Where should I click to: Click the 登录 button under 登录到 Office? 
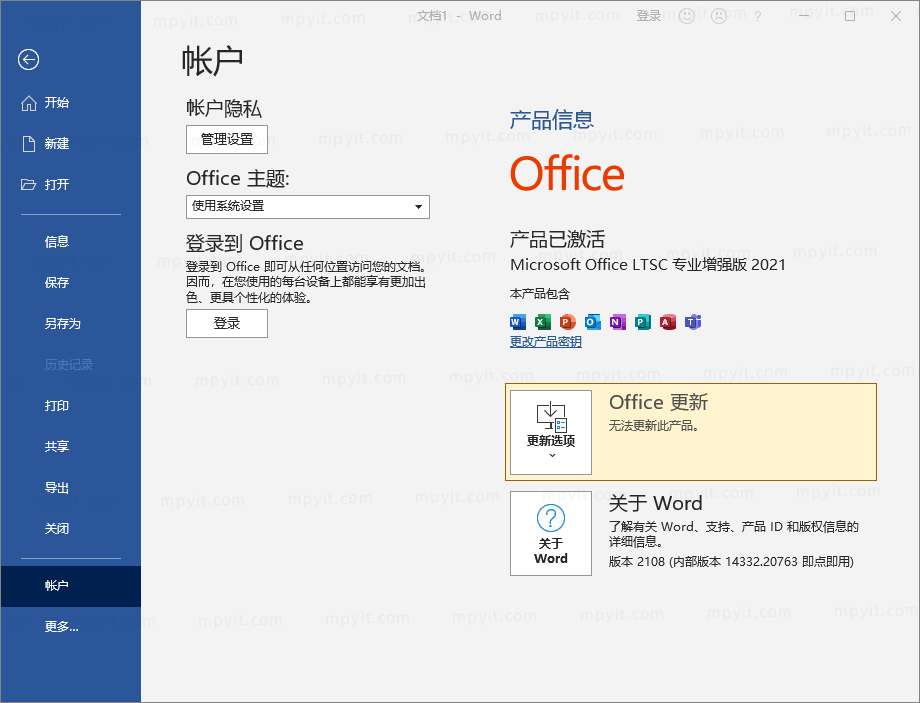coord(227,323)
